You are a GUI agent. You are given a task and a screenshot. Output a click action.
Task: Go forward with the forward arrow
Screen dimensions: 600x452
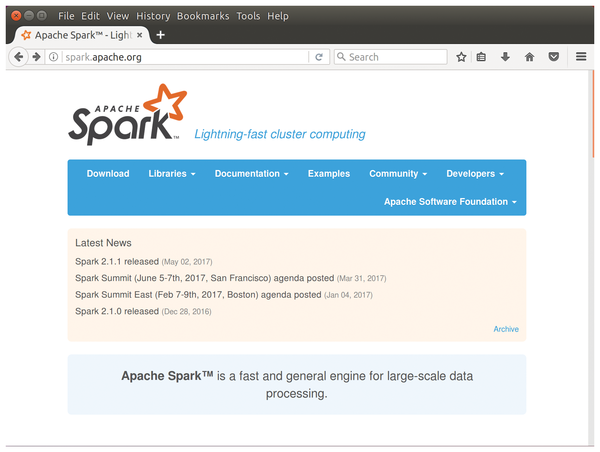(x=36, y=57)
